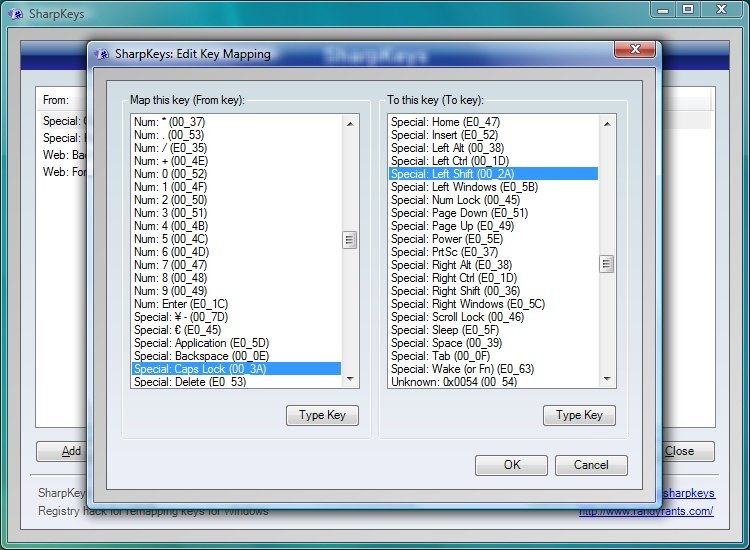Click OK to confirm key mapping
This screenshot has height=550, width=750.
(x=511, y=464)
